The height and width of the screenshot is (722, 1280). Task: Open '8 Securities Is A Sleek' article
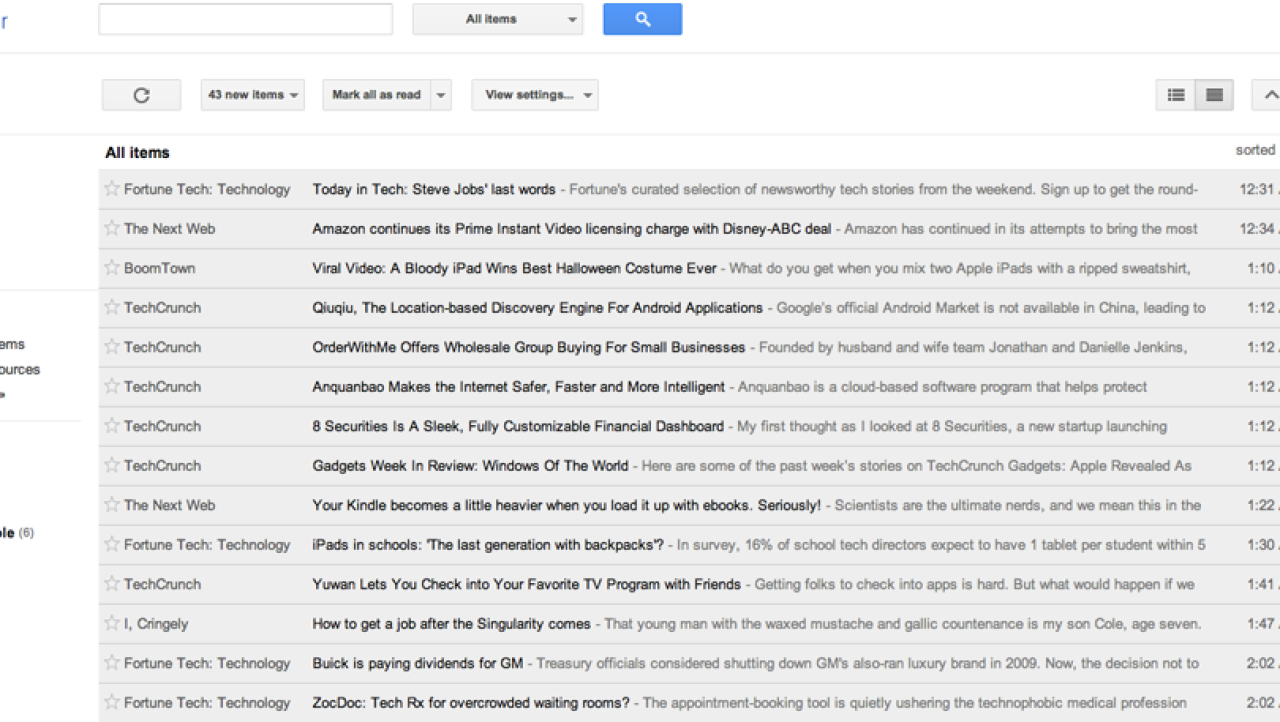click(518, 426)
